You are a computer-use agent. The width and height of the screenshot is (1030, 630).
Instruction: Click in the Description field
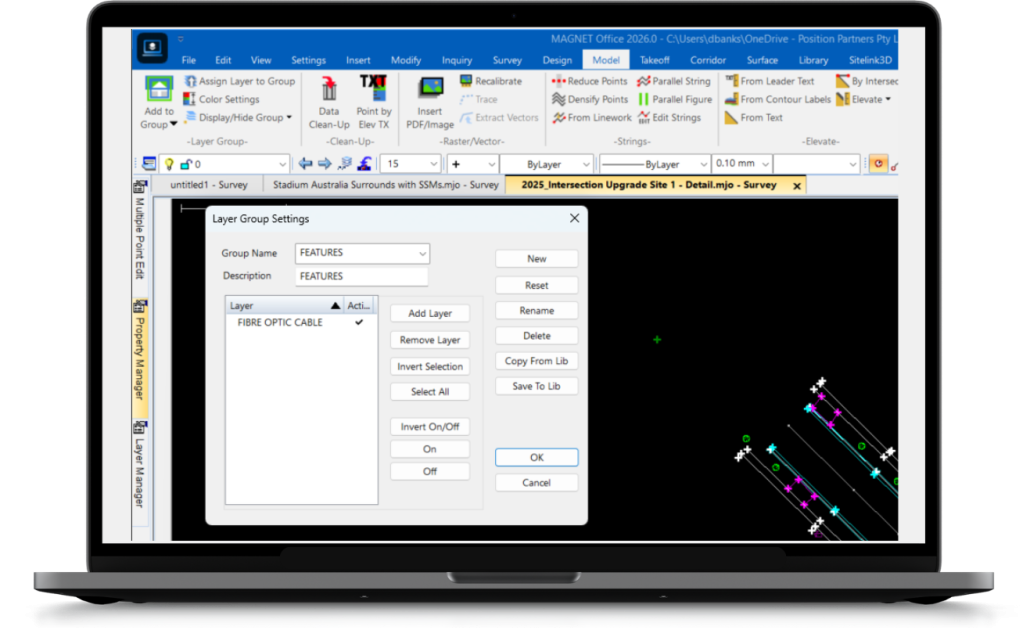361,276
